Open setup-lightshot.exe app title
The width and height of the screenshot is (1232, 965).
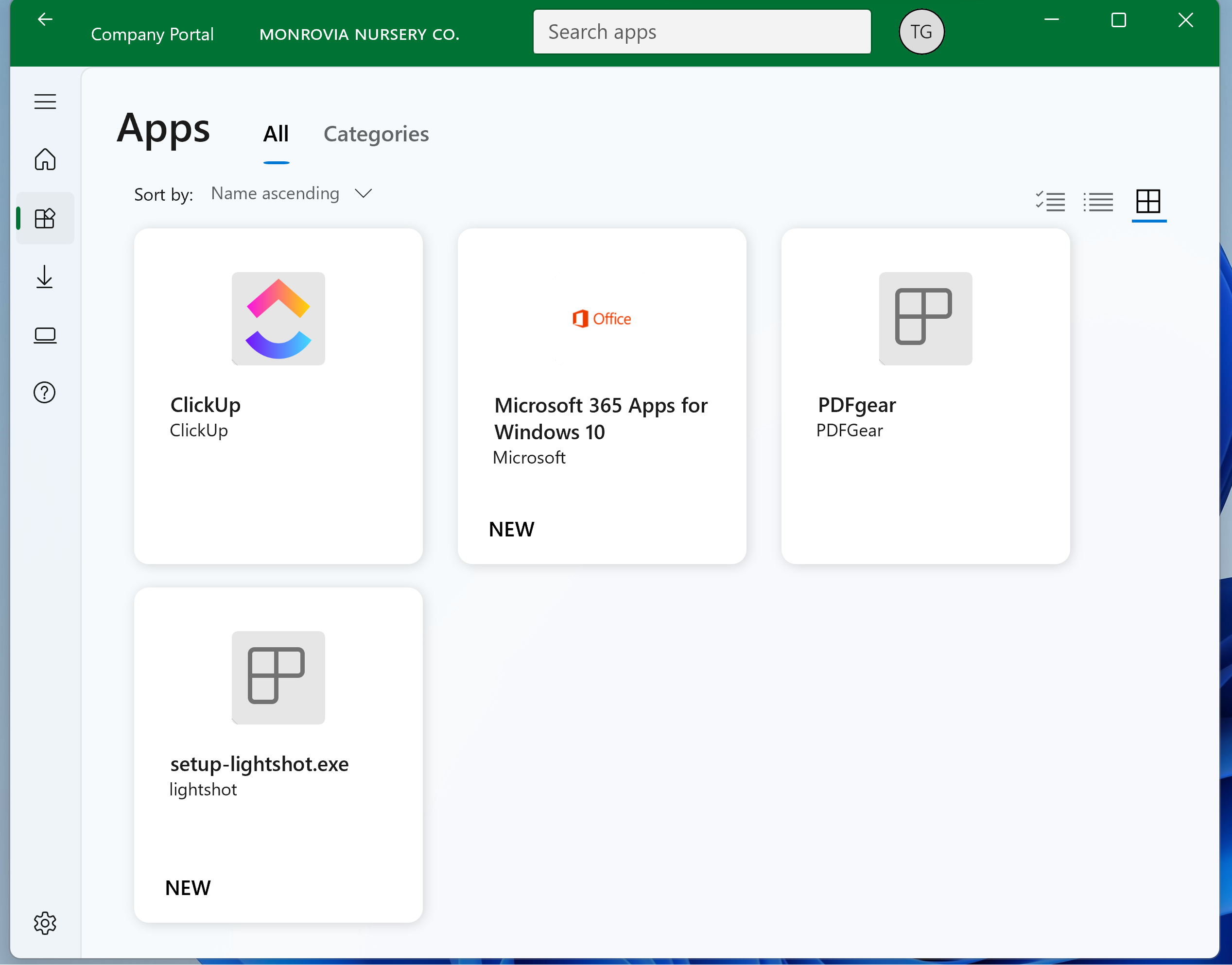[x=260, y=764]
